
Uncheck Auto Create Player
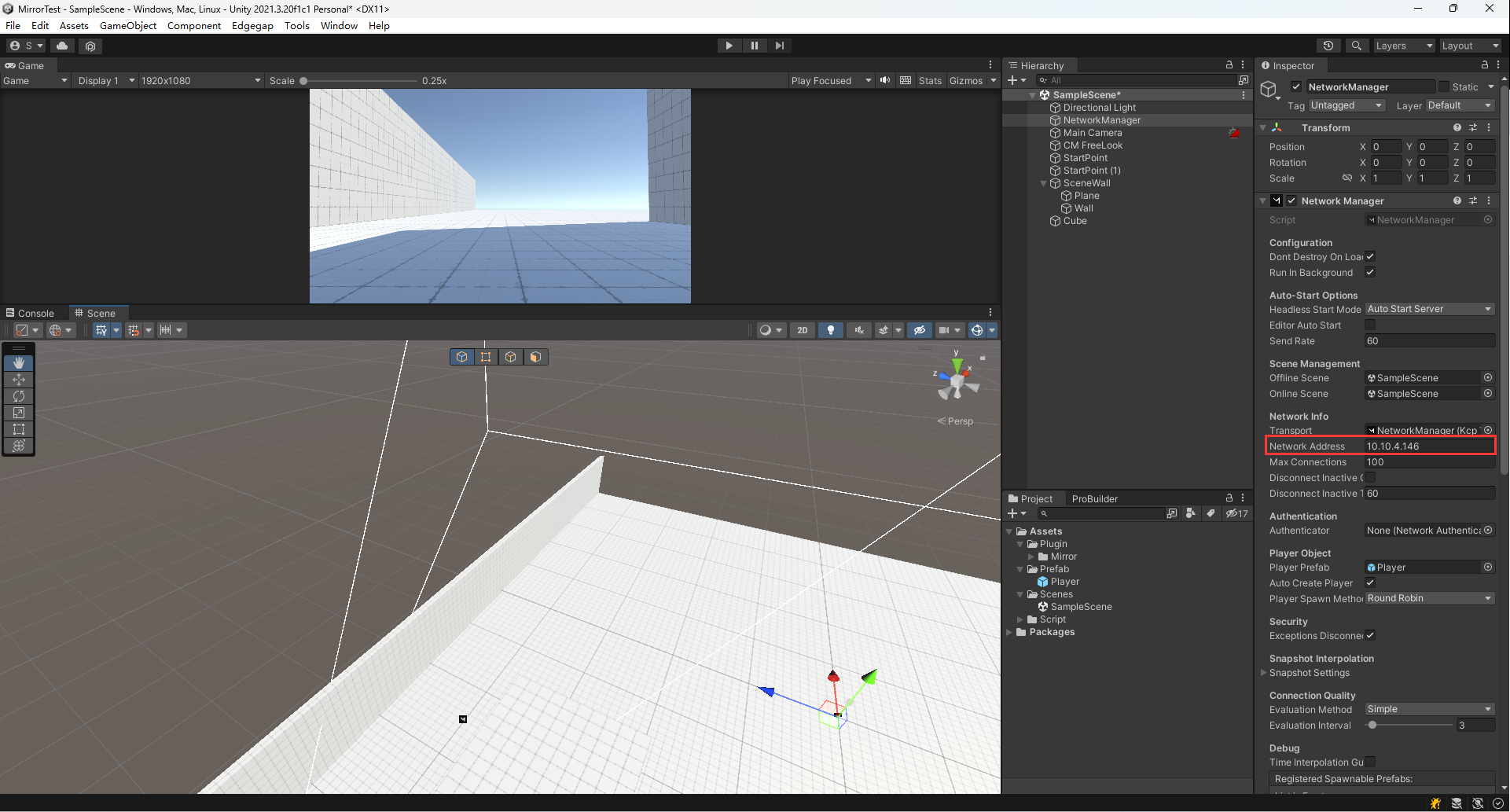1370,582
